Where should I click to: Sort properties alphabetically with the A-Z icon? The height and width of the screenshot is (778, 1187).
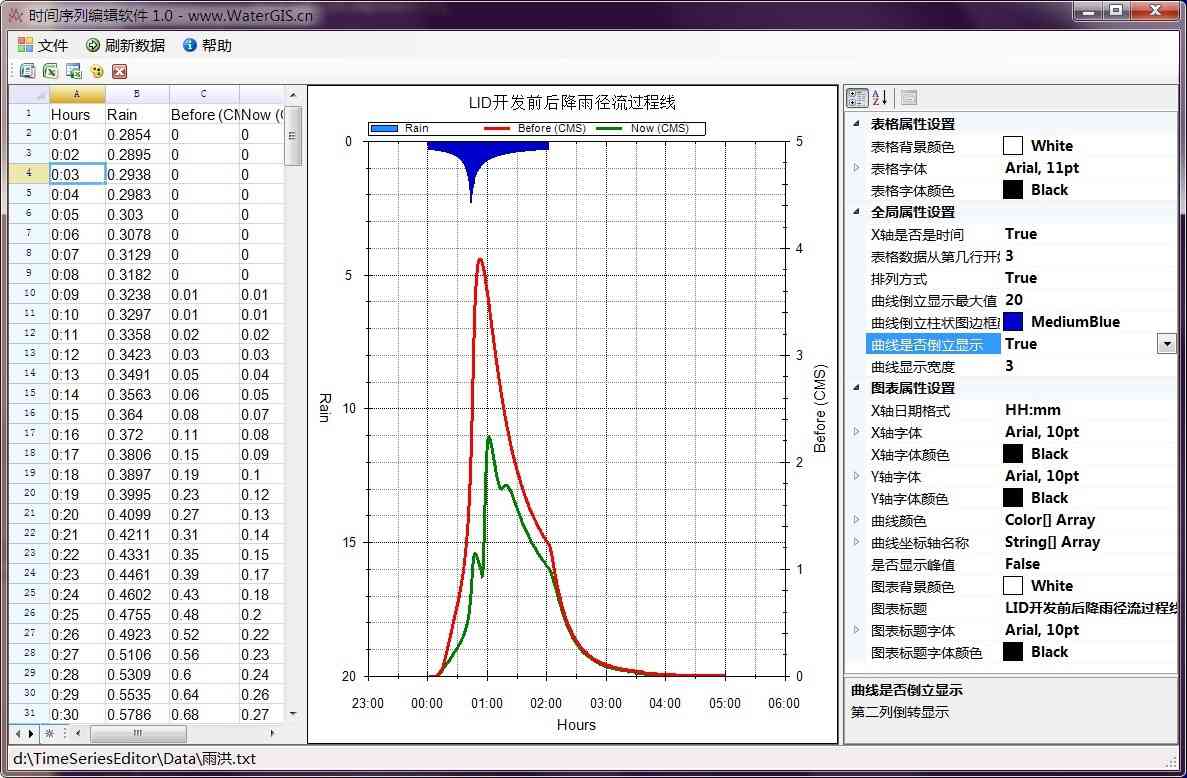point(880,97)
